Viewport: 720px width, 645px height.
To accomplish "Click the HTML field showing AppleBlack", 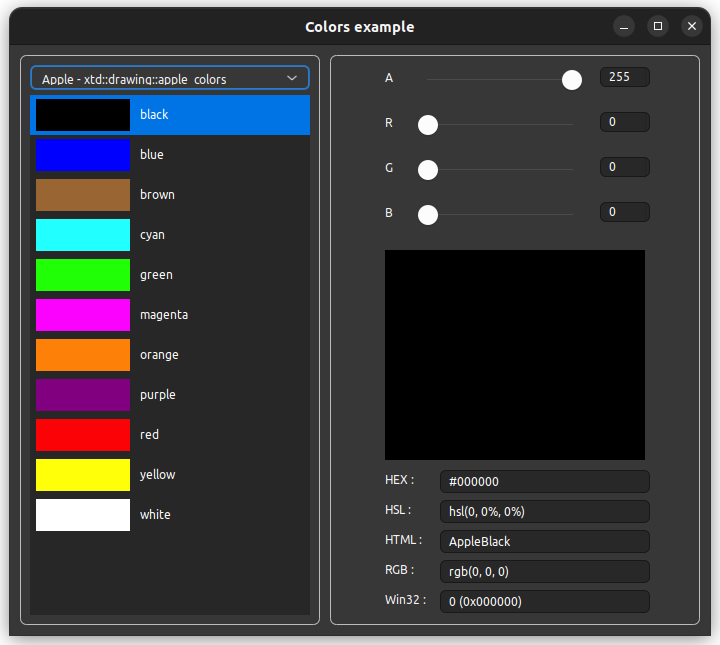I will coord(544,541).
